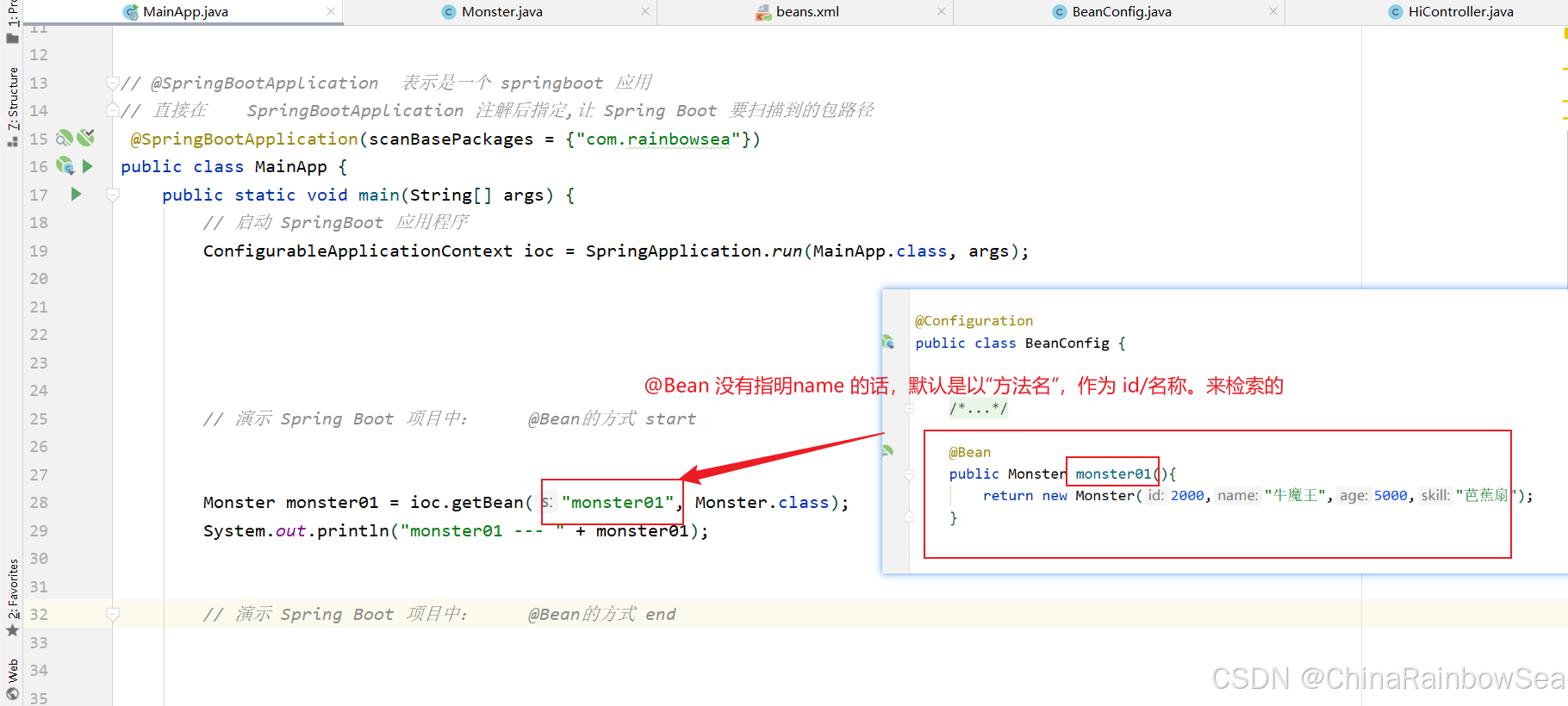Click the BeanConfig.java class file icon
This screenshot has width=1568, height=706.
[1060, 12]
